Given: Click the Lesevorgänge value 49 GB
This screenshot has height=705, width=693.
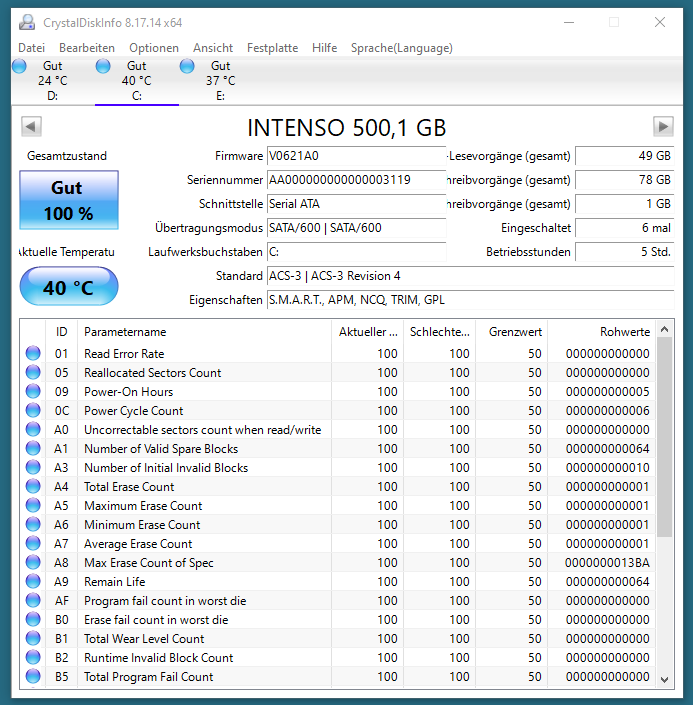Looking at the screenshot, I should [x=625, y=156].
